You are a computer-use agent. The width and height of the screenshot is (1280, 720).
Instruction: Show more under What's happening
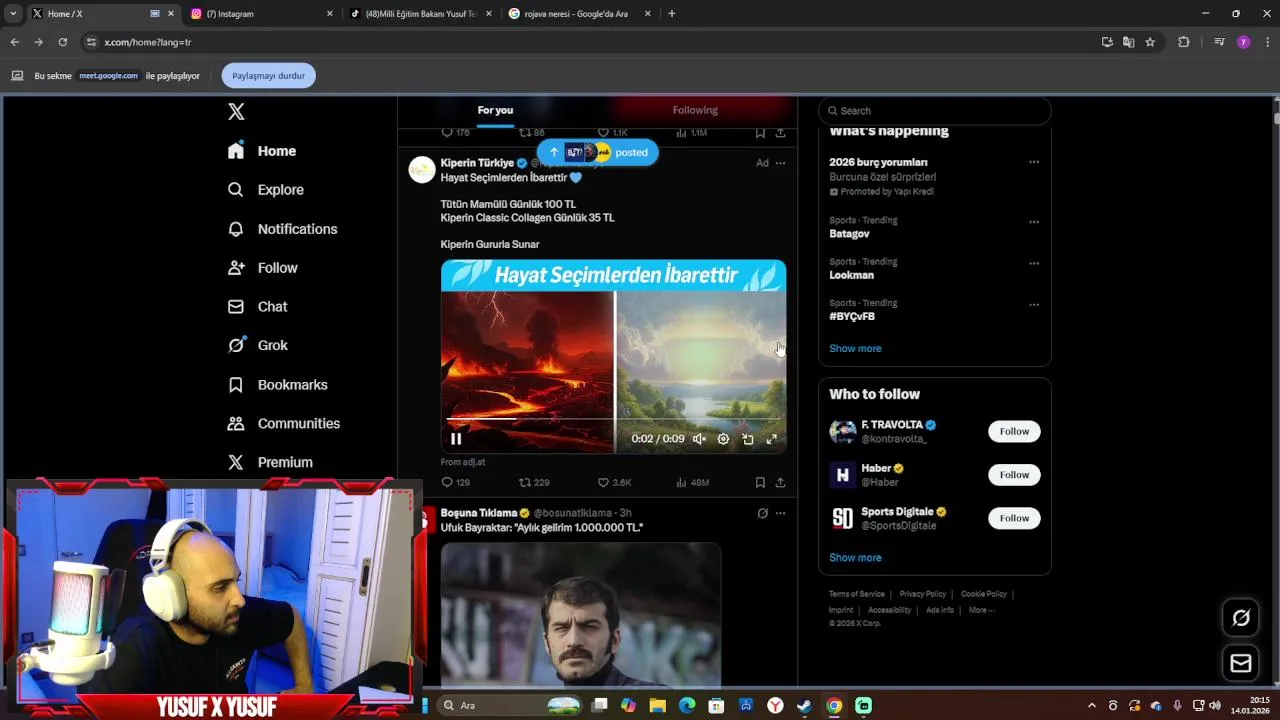(855, 348)
